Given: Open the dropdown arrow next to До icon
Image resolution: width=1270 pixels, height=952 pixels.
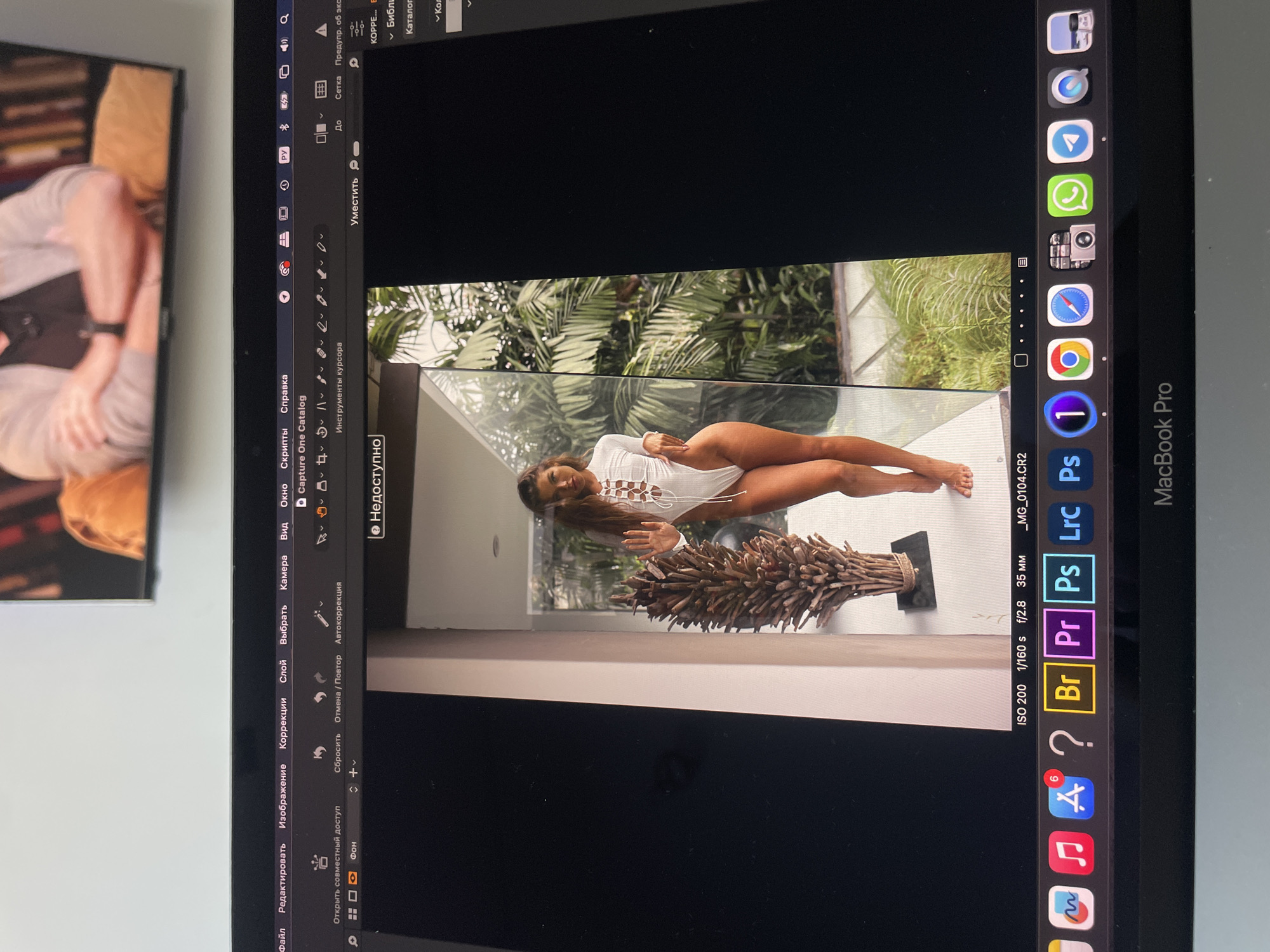Looking at the screenshot, I should pos(322,116).
